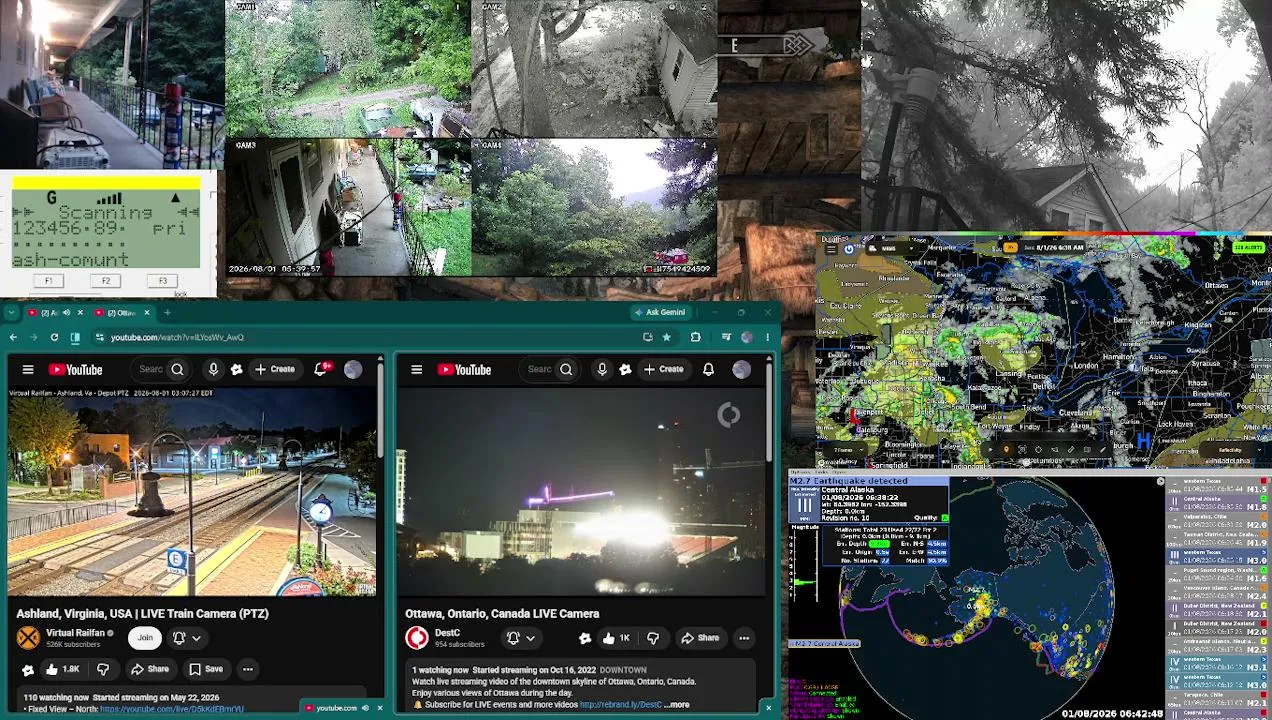Start voice search in the Ottawa pane
Viewport: 1272px width, 720px height.
(x=602, y=370)
